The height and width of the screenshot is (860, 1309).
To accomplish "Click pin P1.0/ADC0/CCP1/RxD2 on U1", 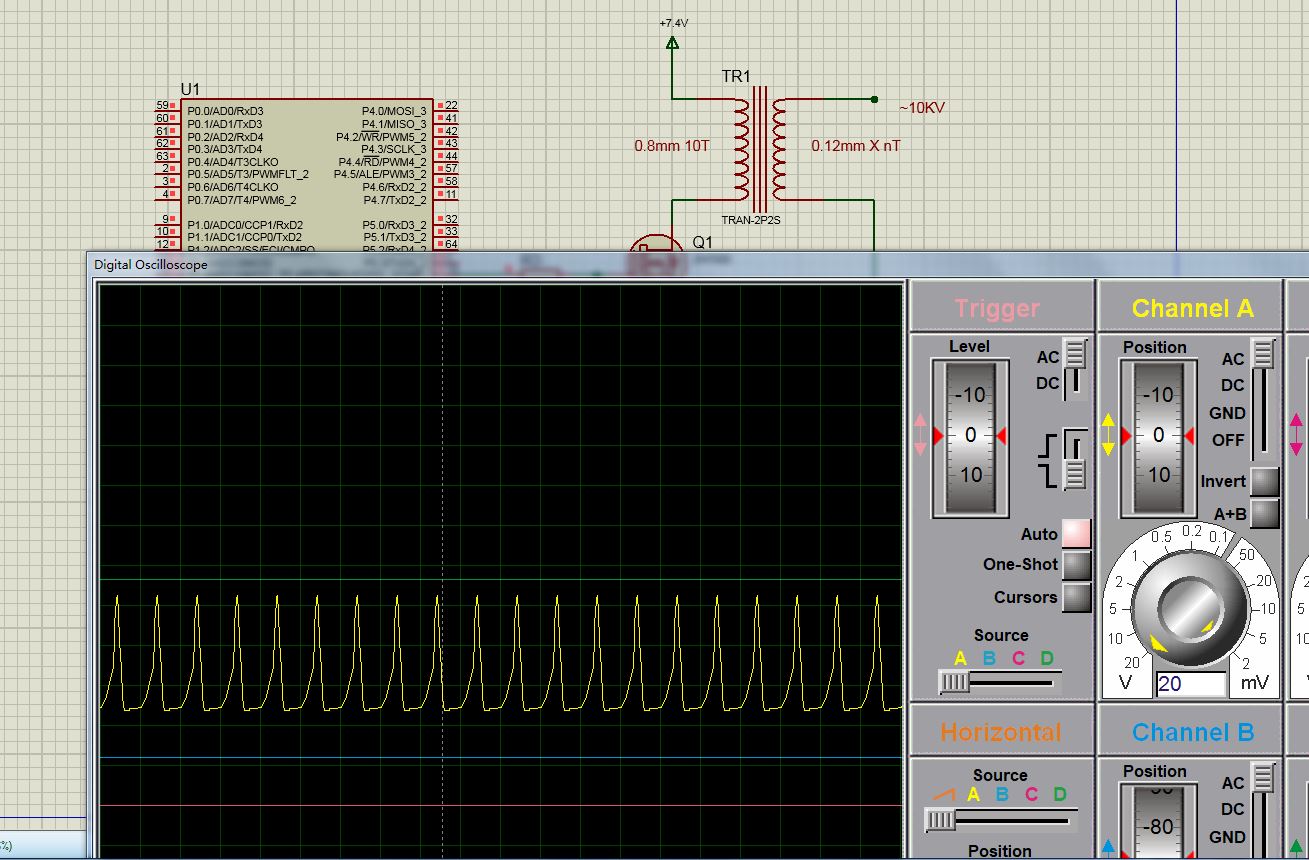I will tap(245, 225).
